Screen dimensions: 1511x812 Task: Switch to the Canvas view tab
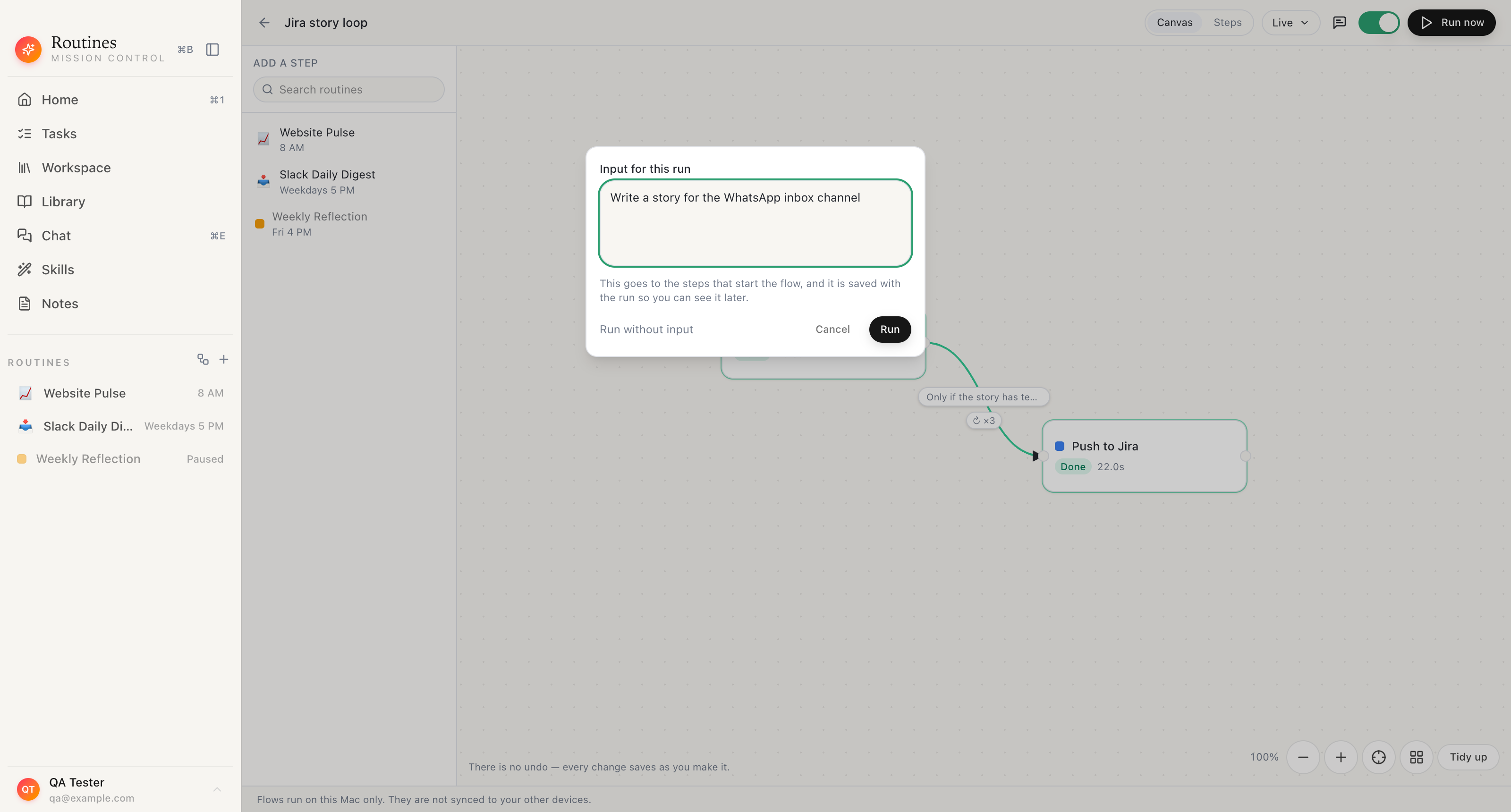pos(1174,22)
